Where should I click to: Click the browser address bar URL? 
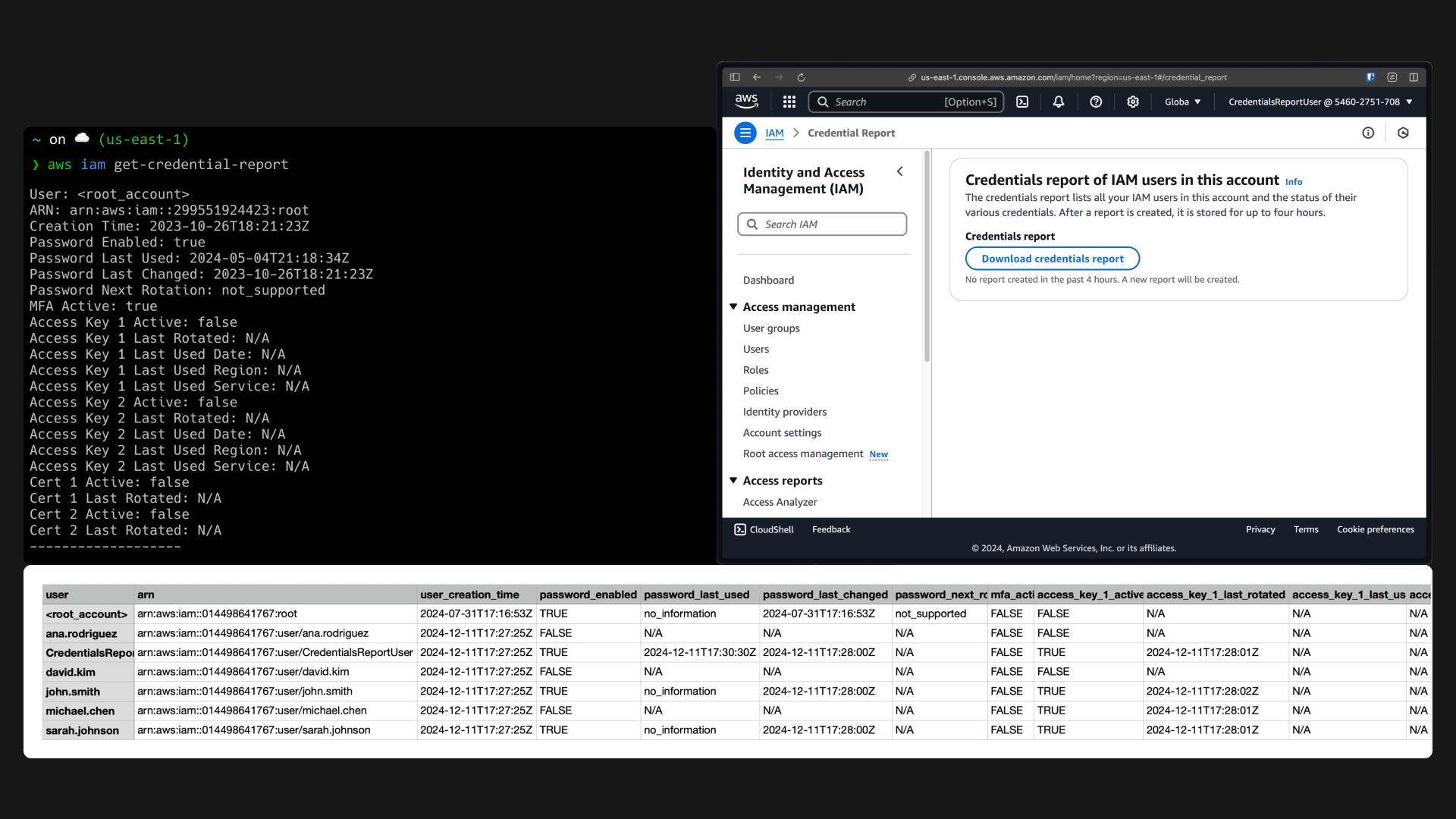pos(1073,77)
